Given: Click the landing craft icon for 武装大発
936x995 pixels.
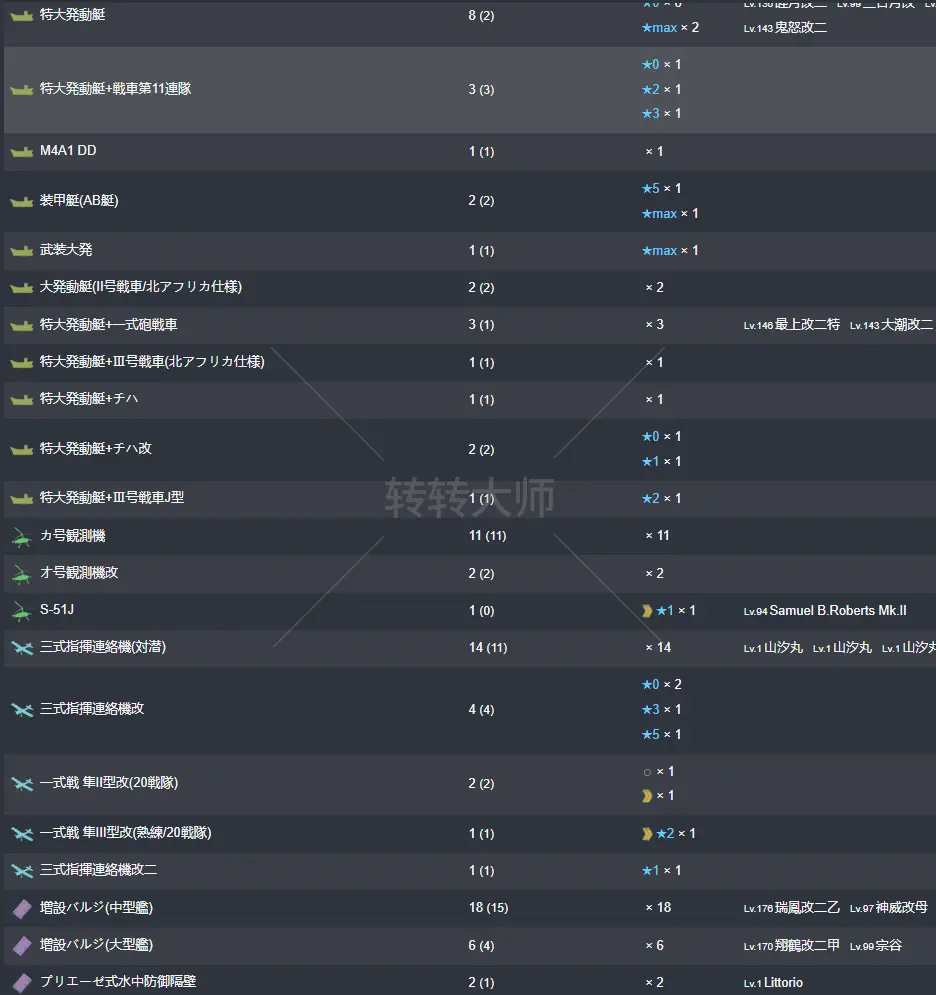Looking at the screenshot, I should (x=22, y=251).
